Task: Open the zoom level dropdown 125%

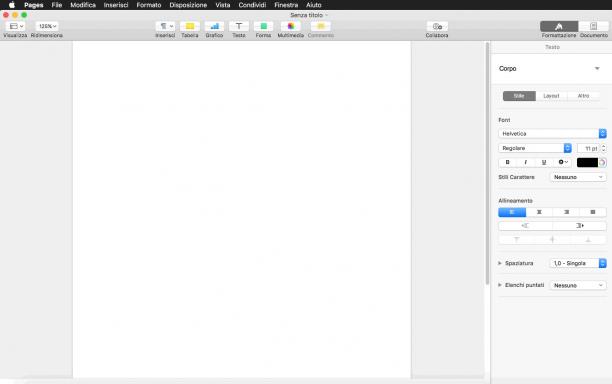Action: tap(47, 26)
